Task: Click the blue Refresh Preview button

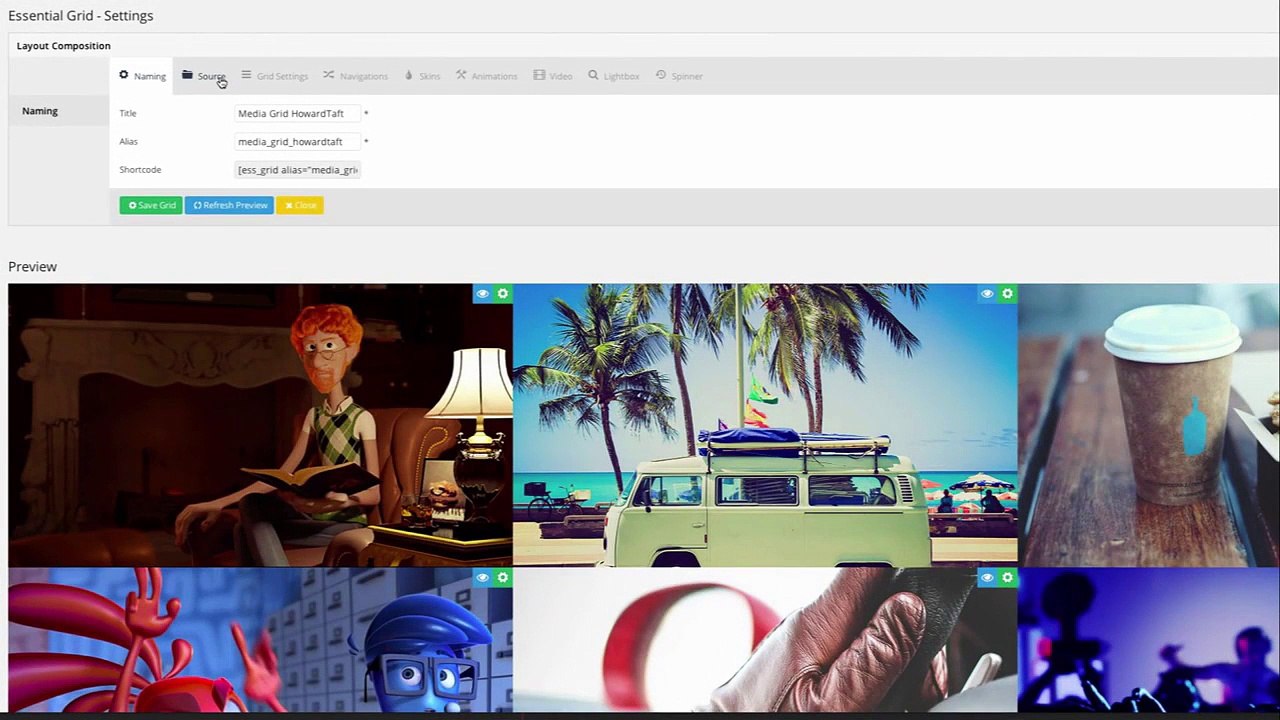Action: click(x=229, y=205)
